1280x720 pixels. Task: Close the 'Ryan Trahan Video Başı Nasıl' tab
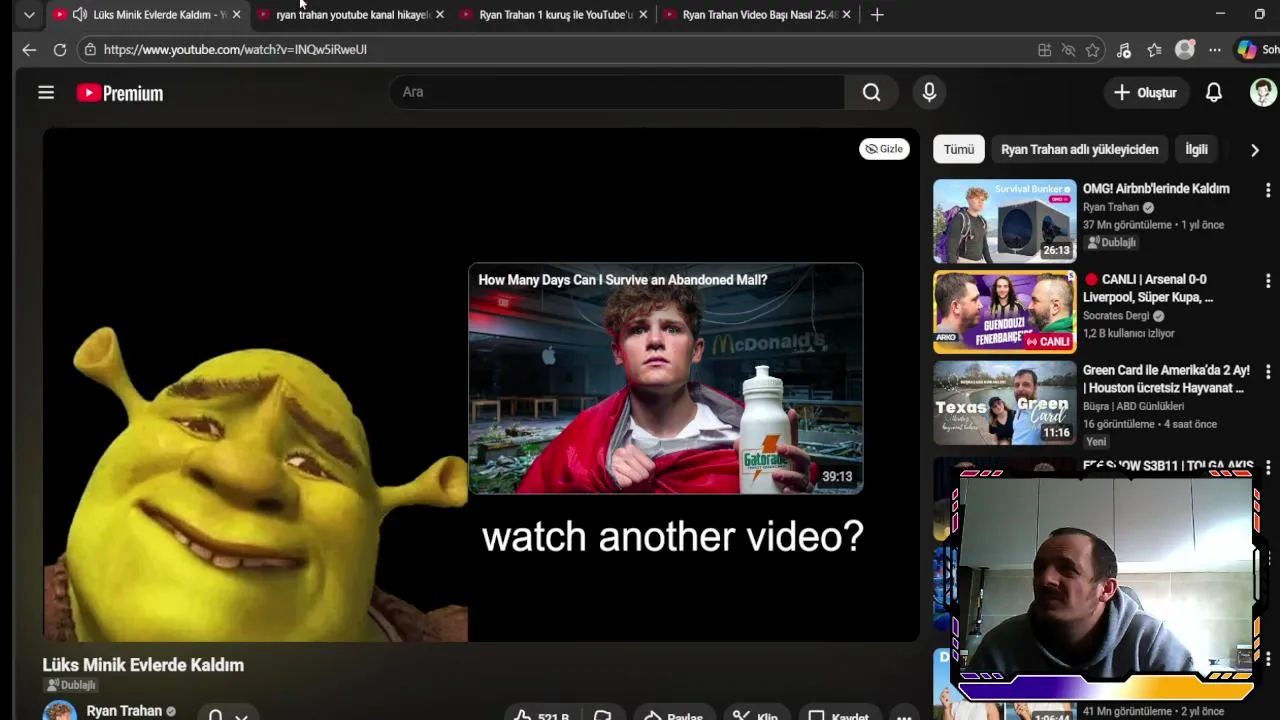847,15
